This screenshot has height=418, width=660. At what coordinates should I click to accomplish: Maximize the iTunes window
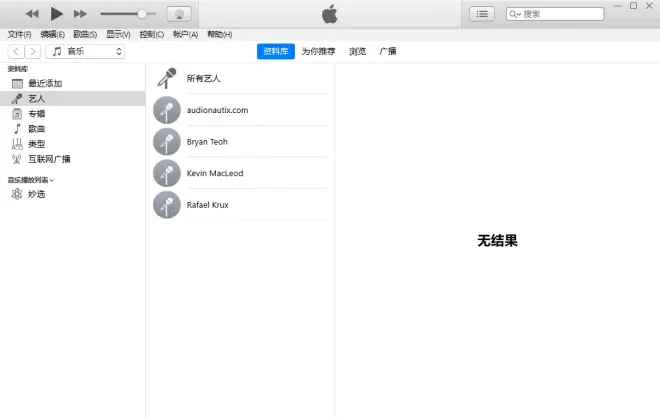633,6
